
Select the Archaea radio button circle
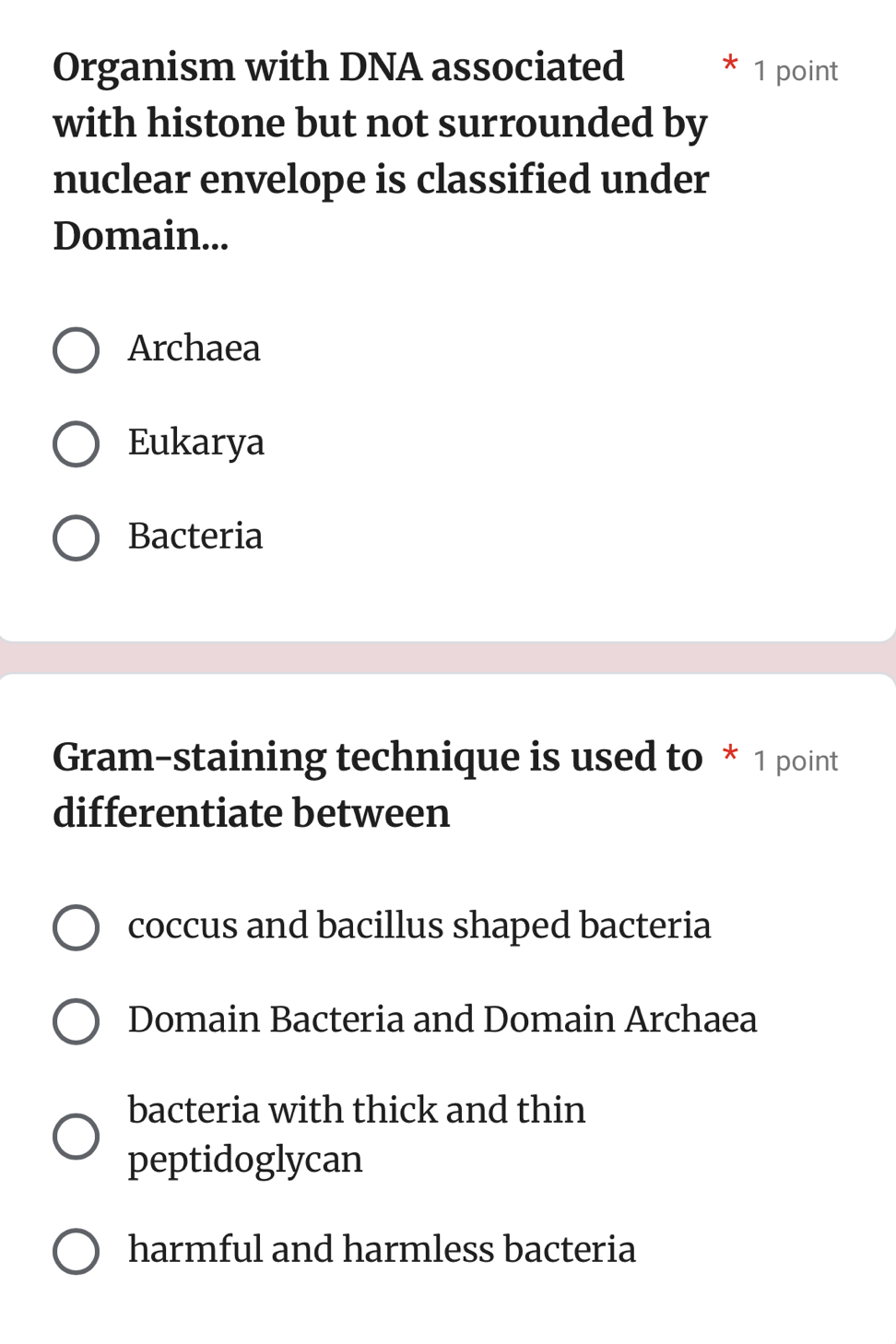pos(76,350)
